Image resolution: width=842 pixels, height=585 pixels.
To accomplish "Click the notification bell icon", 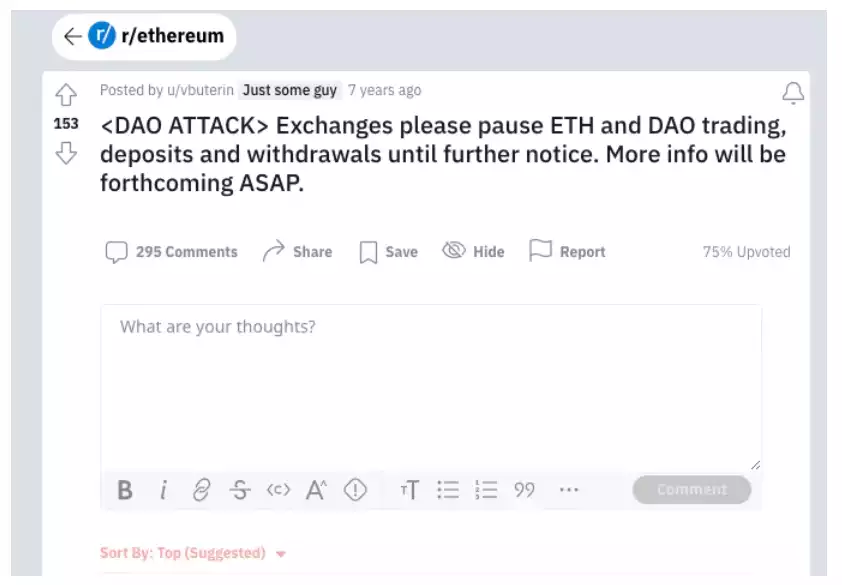I will 793,94.
